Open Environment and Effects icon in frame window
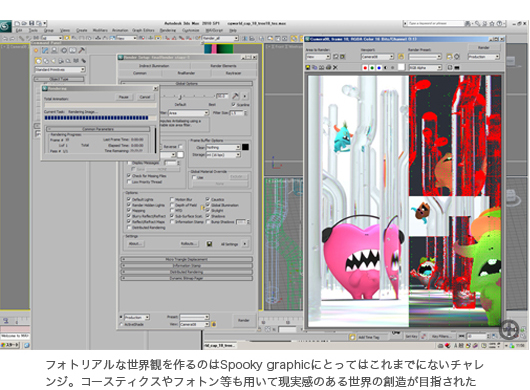Screen dimensions: 530x390 (457, 56)
